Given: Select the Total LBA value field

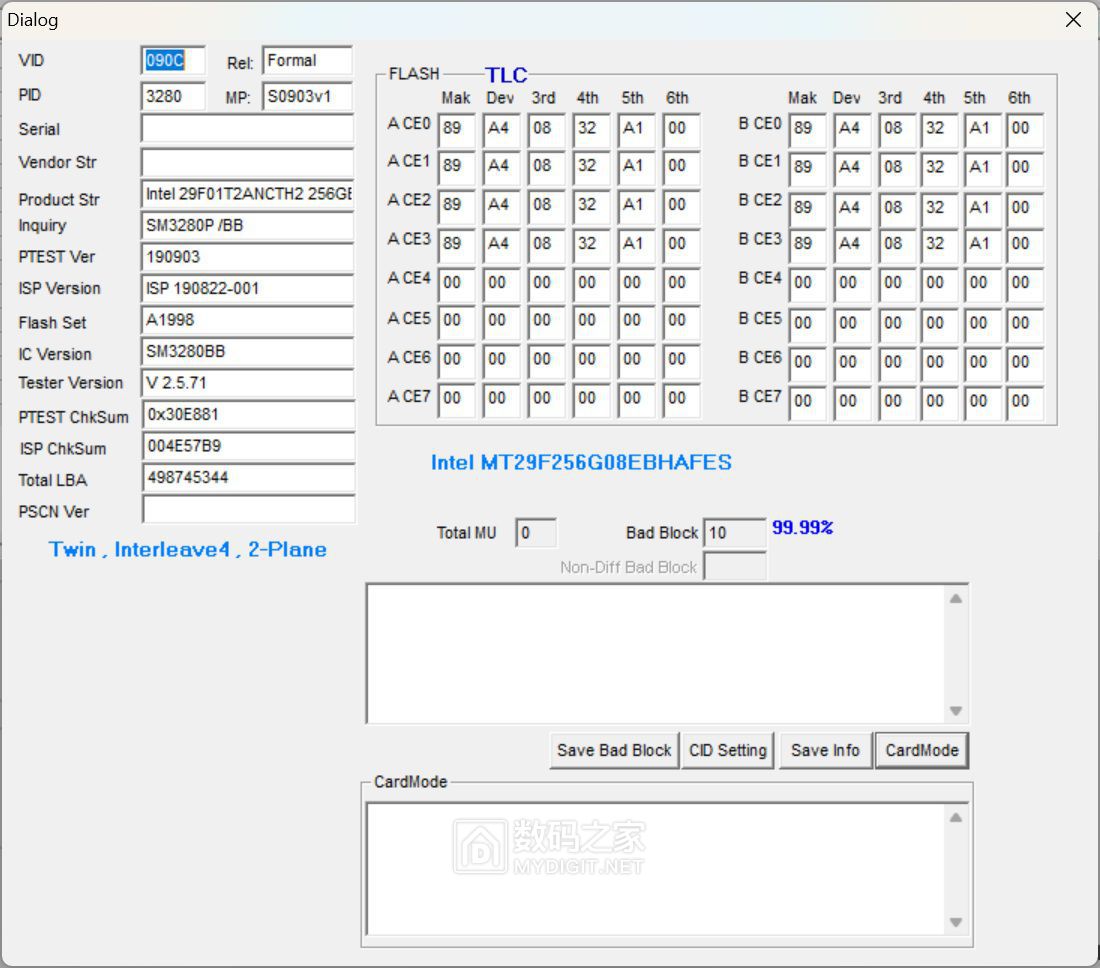Looking at the screenshot, I should pos(247,478).
